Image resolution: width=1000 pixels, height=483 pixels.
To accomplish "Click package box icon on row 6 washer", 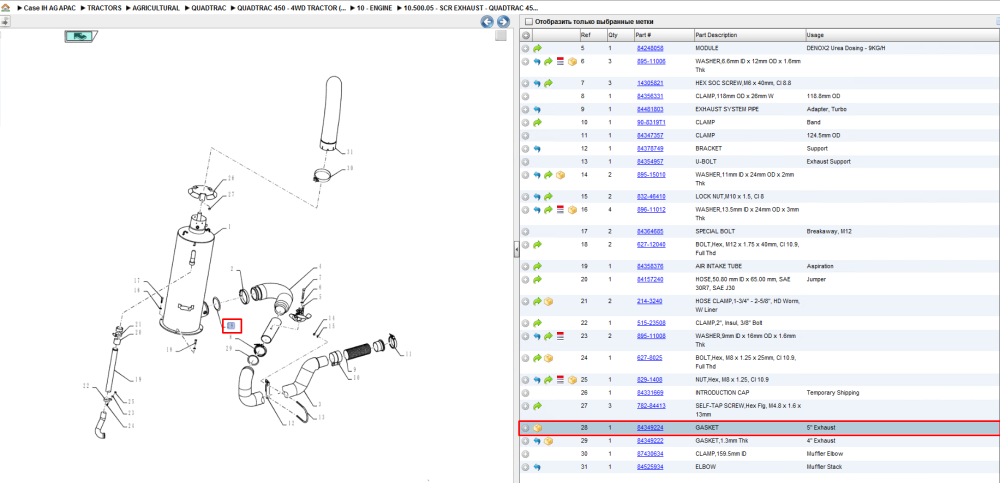I will pos(572,61).
